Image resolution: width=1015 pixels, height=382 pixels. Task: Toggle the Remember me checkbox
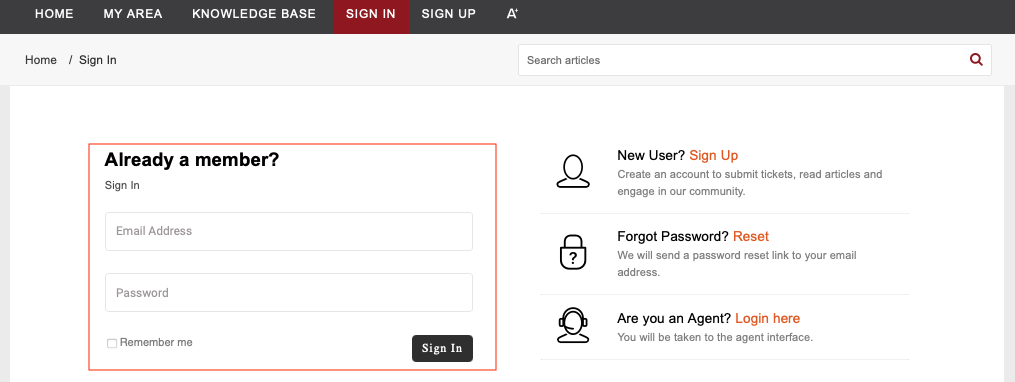pos(112,343)
